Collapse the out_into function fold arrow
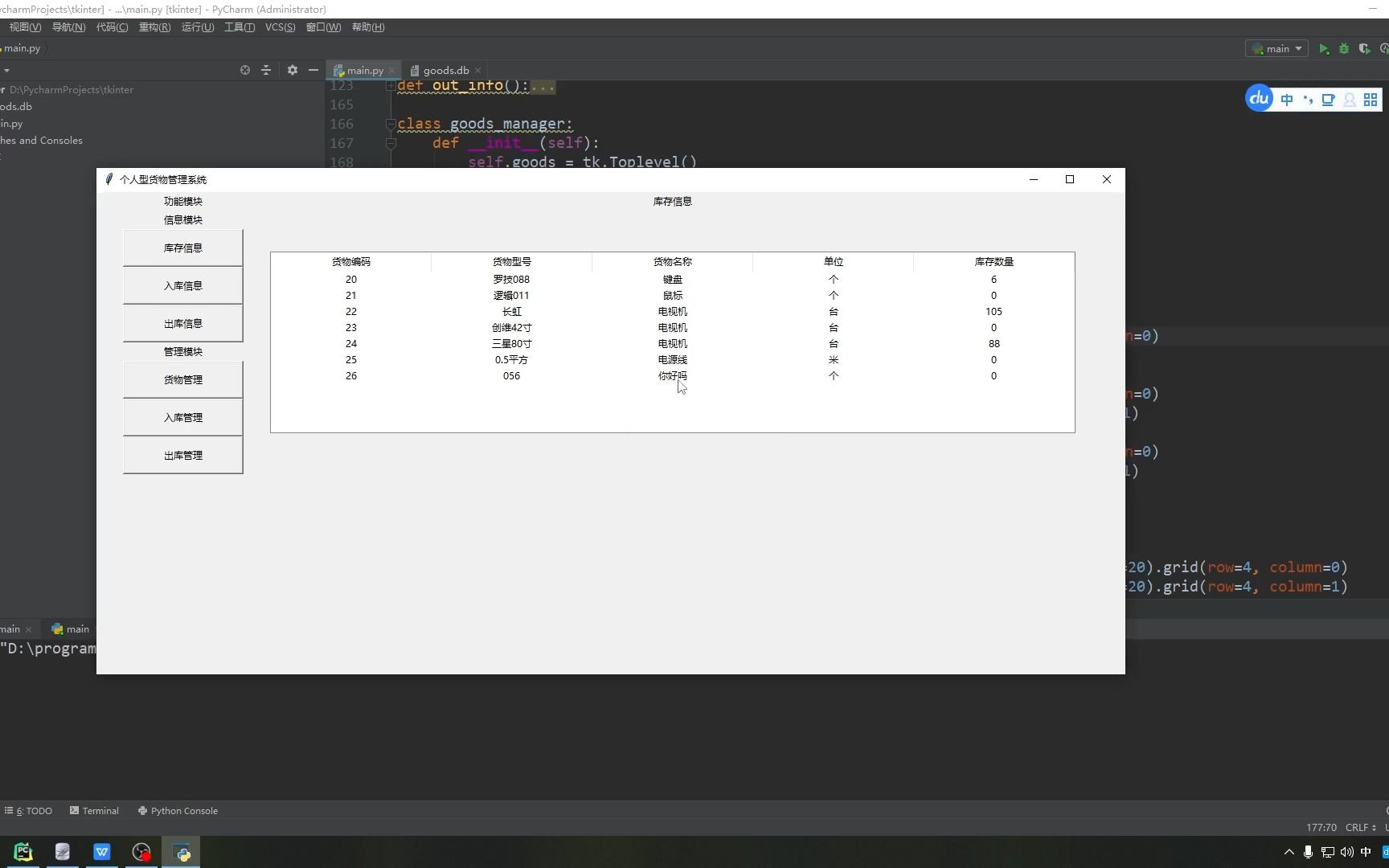Image resolution: width=1389 pixels, height=868 pixels. point(391,84)
